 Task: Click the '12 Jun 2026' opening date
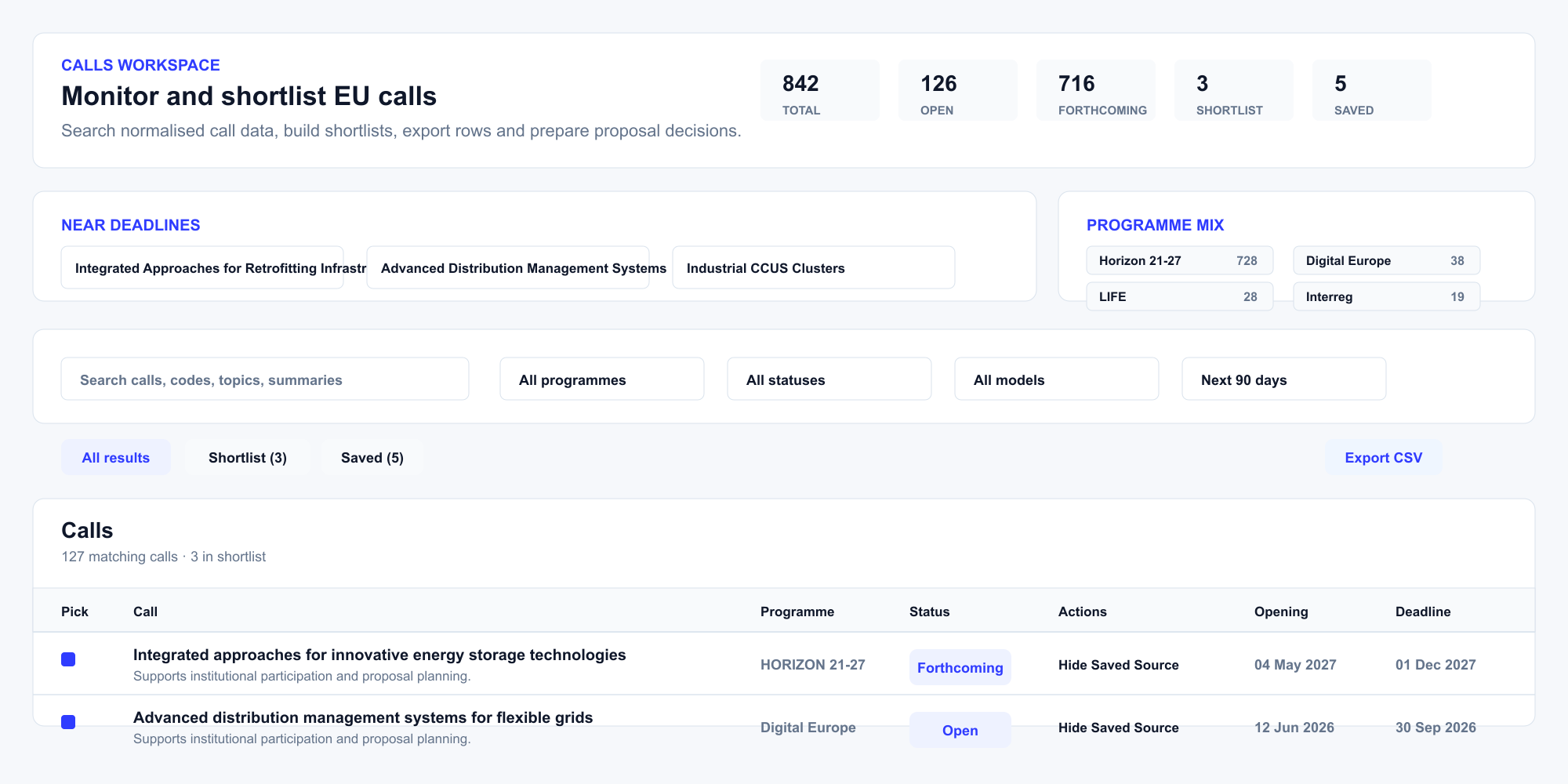[1294, 728]
